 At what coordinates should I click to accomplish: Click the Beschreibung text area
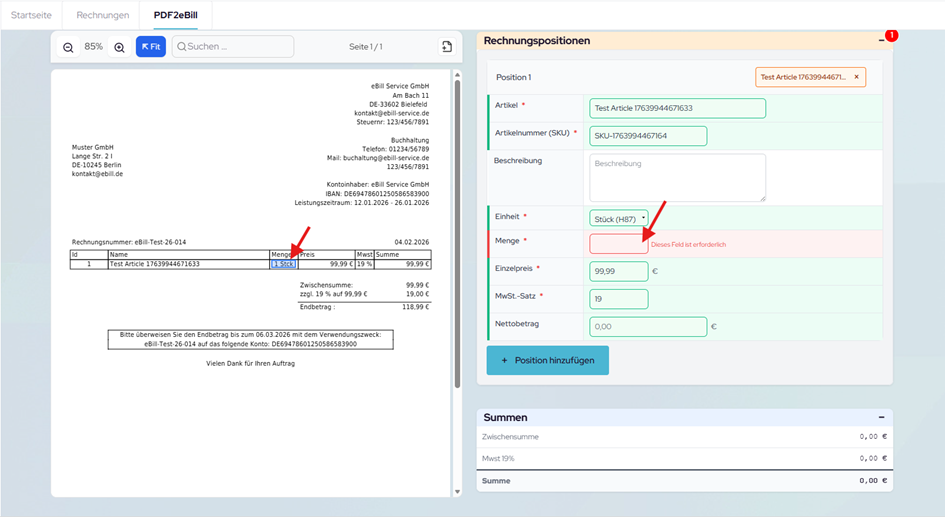coord(677,177)
